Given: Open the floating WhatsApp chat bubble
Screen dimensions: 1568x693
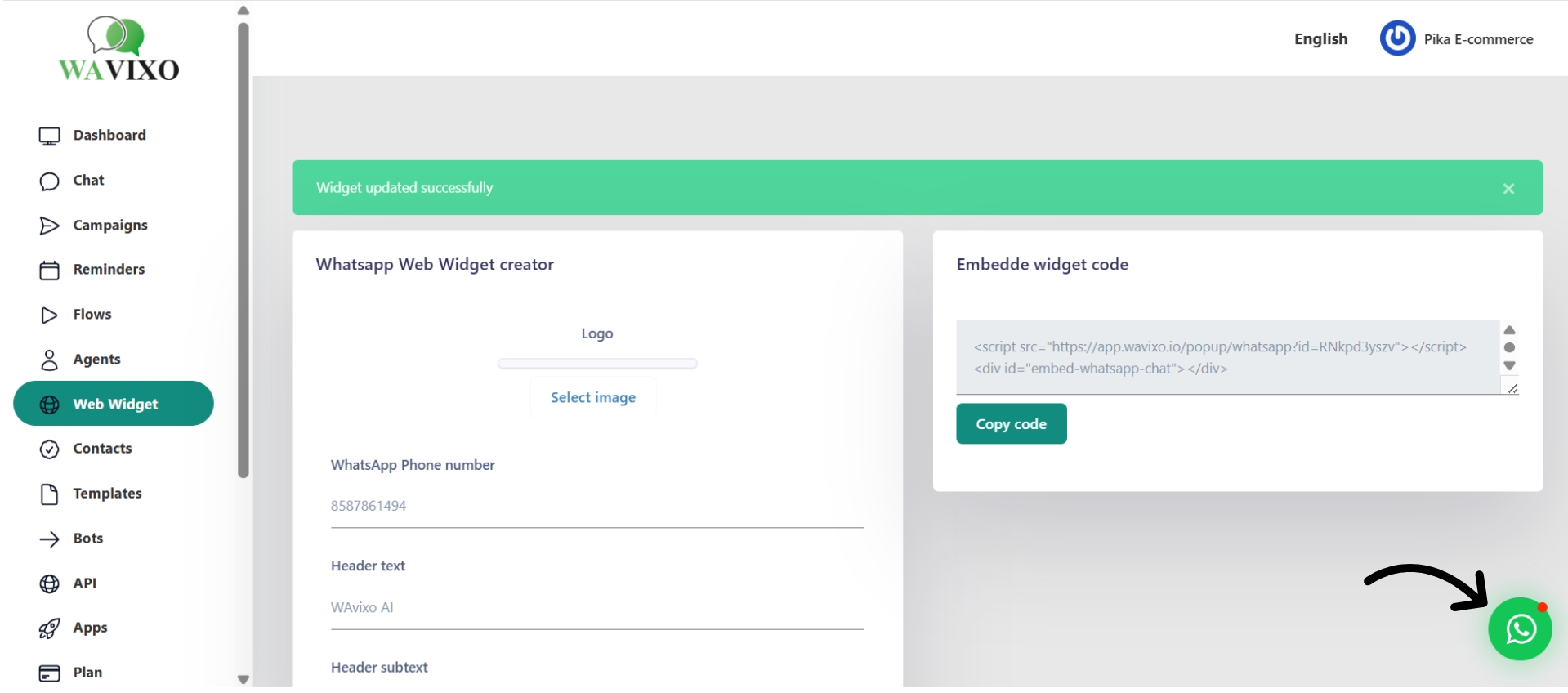Looking at the screenshot, I should tap(1519, 628).
